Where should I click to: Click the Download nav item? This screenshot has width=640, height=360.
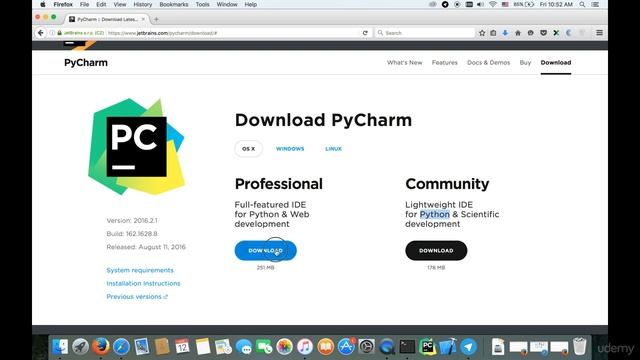coord(556,62)
